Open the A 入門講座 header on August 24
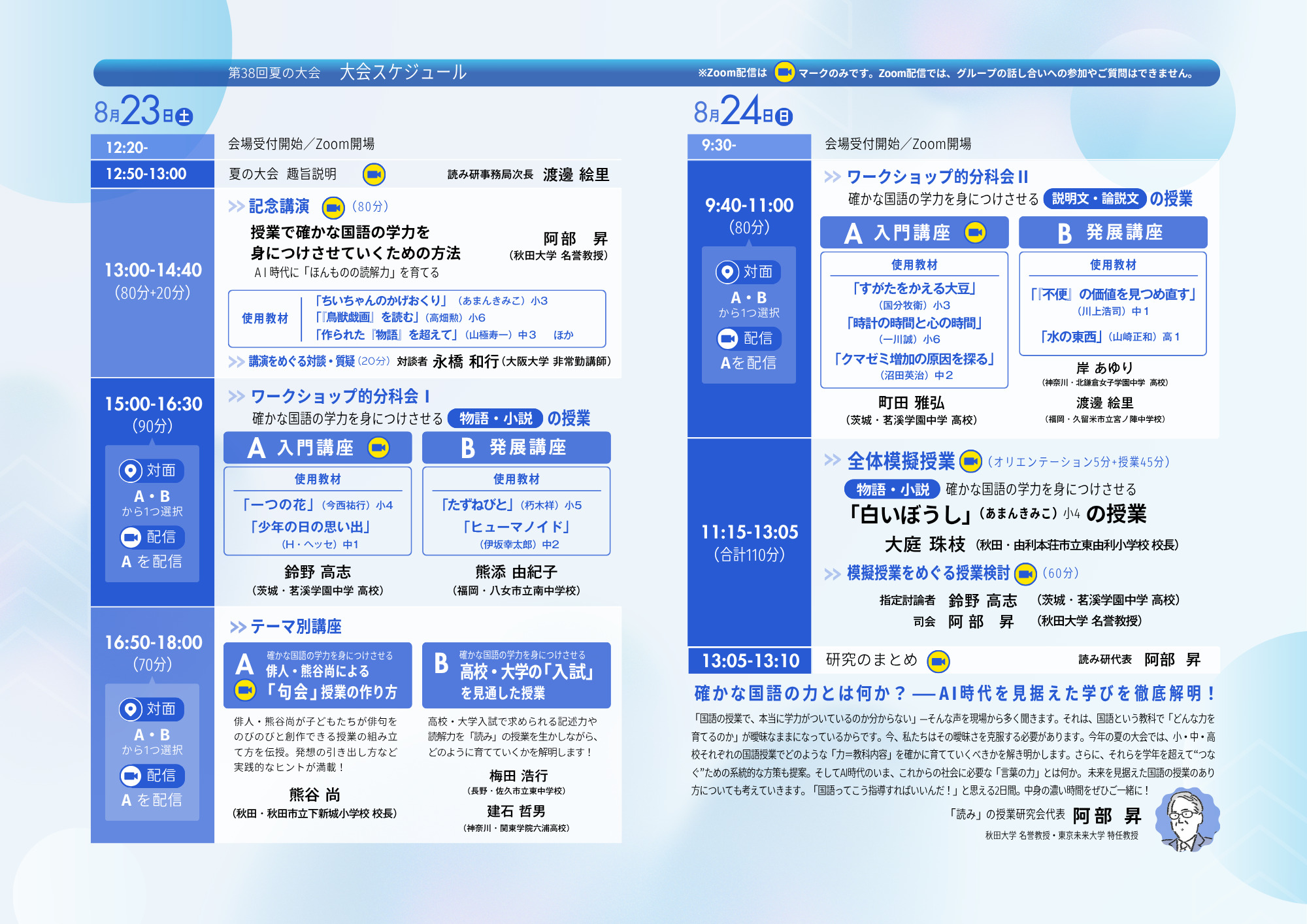The image size is (1307, 924). click(914, 233)
